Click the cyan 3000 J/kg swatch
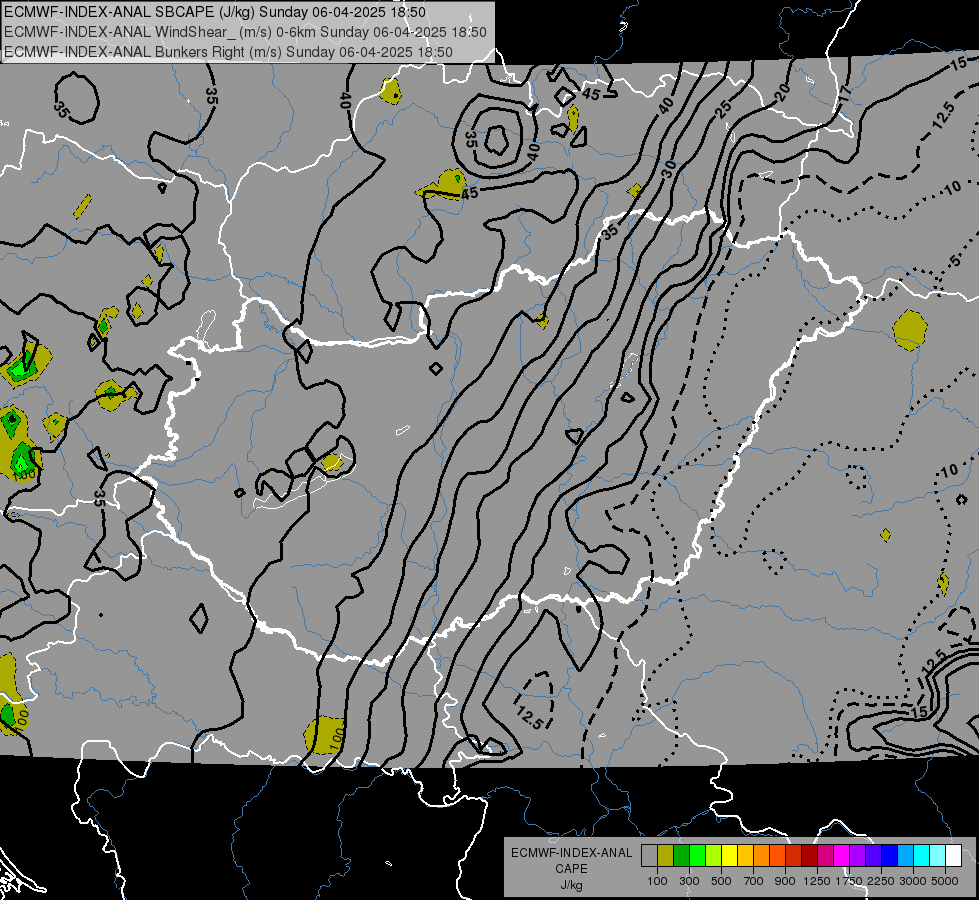 (x=922, y=856)
